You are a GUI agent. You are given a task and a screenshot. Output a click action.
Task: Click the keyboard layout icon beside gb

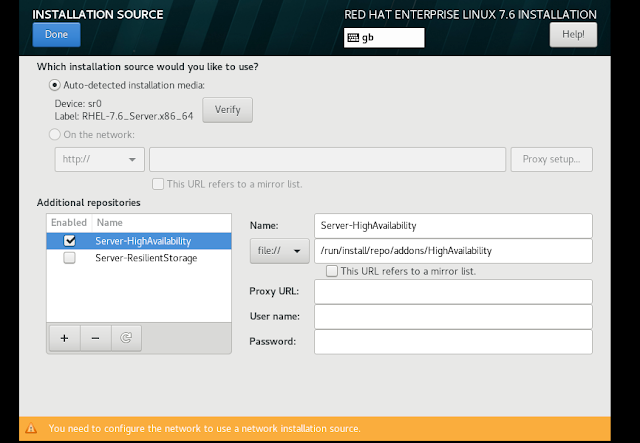353,38
